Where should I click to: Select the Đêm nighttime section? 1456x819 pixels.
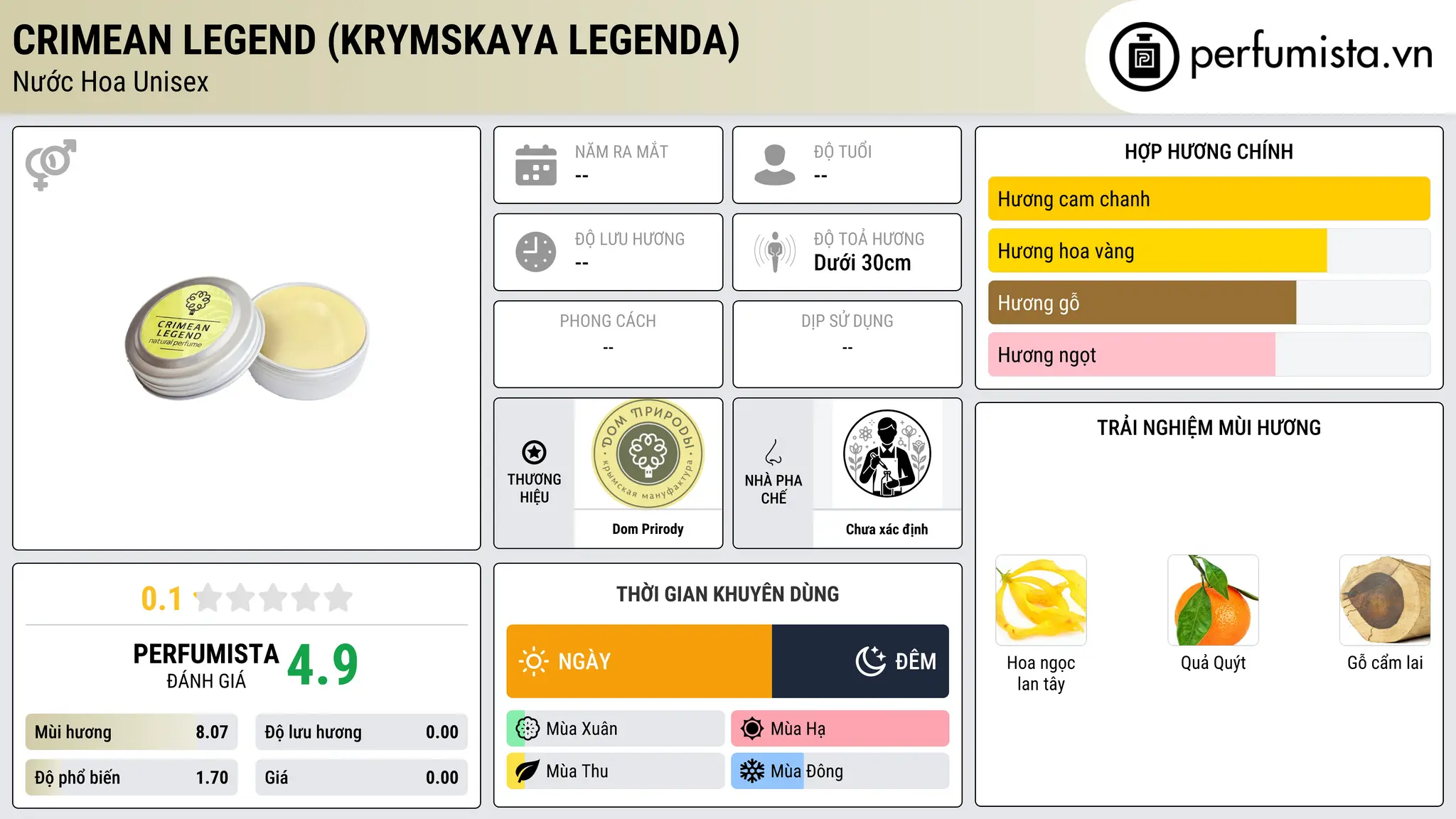pyautogui.click(x=860, y=661)
